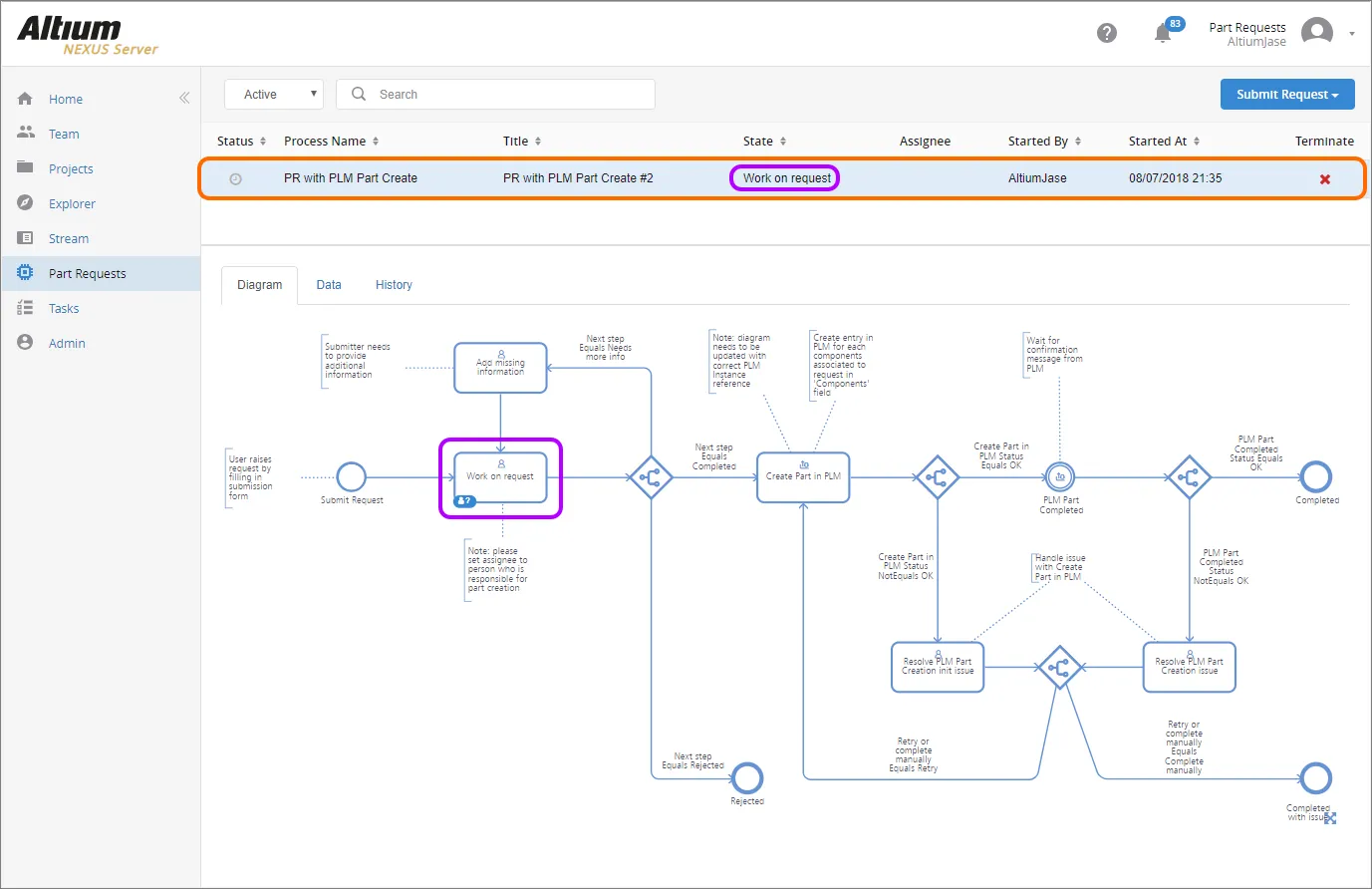
Task: Click the gateway diamond after Create Part in PLM
Action: coord(937,477)
